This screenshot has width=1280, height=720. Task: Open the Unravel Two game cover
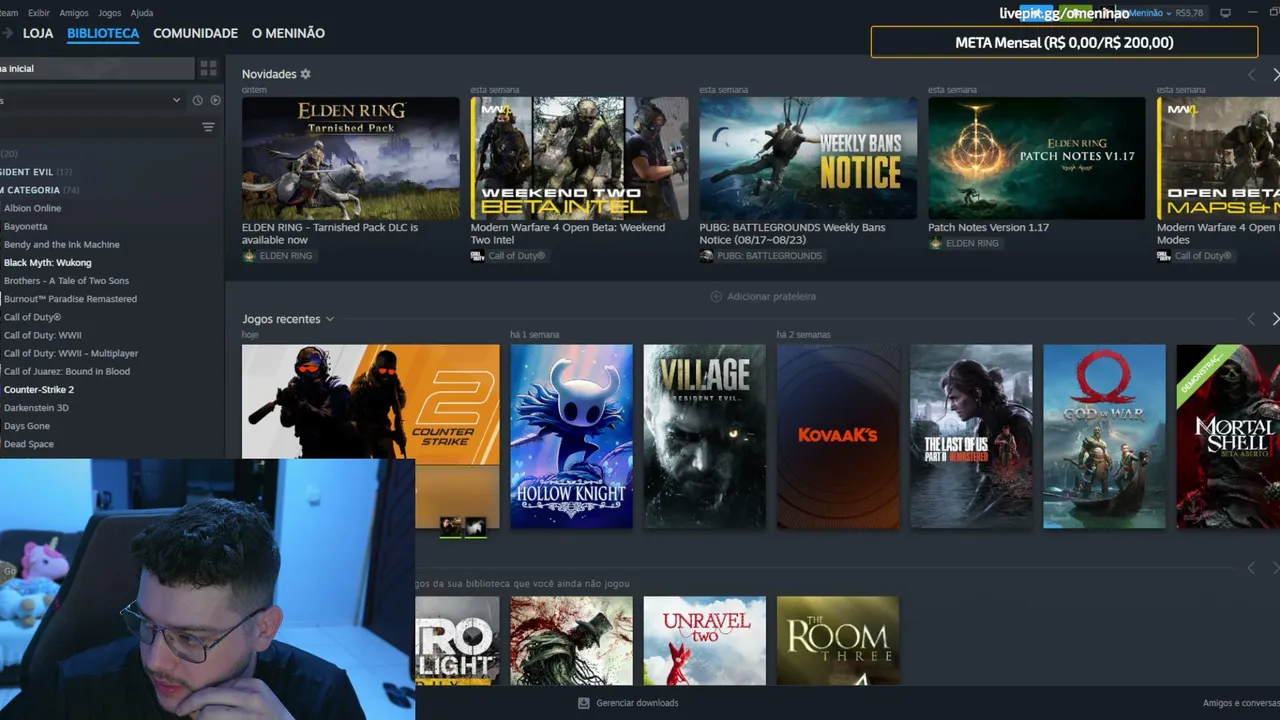coord(705,641)
